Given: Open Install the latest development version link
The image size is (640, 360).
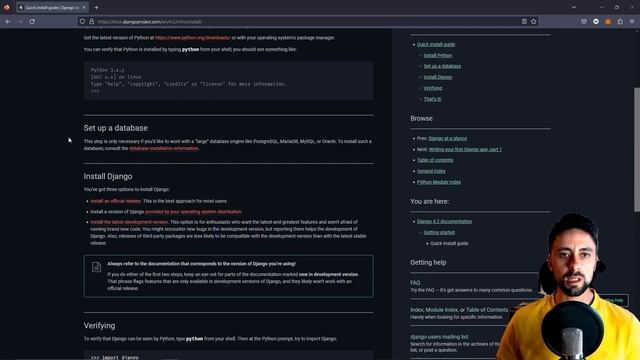Looking at the screenshot, I should pos(129,222).
